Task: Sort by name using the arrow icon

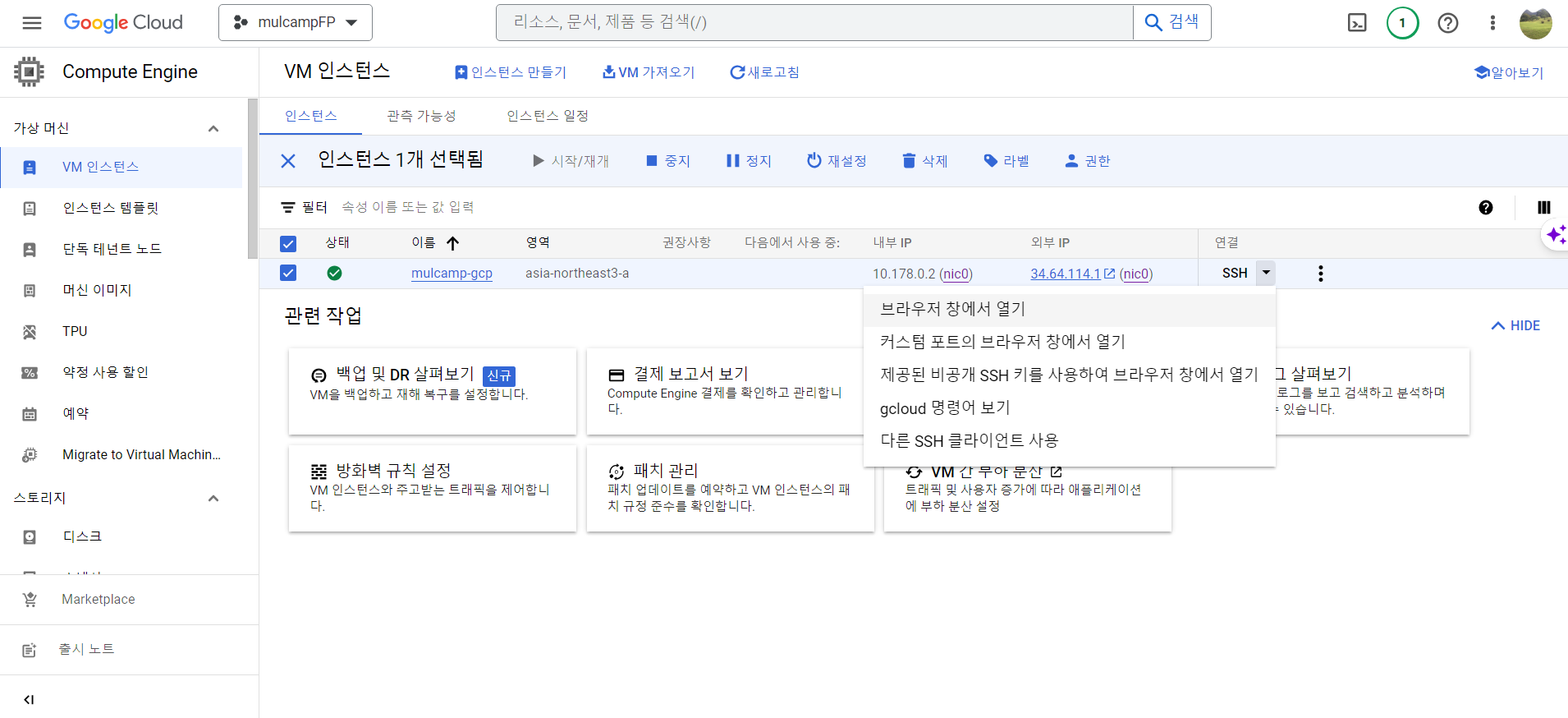Action: point(452,243)
